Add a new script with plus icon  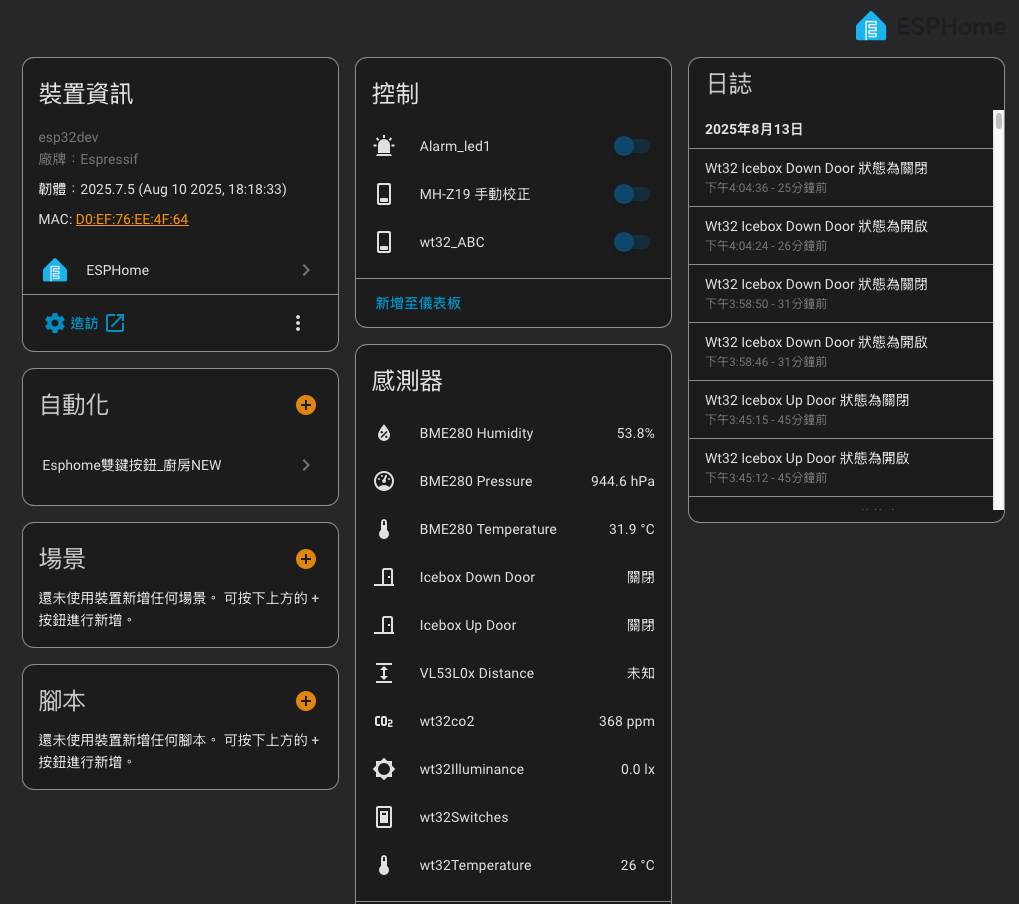click(x=306, y=701)
